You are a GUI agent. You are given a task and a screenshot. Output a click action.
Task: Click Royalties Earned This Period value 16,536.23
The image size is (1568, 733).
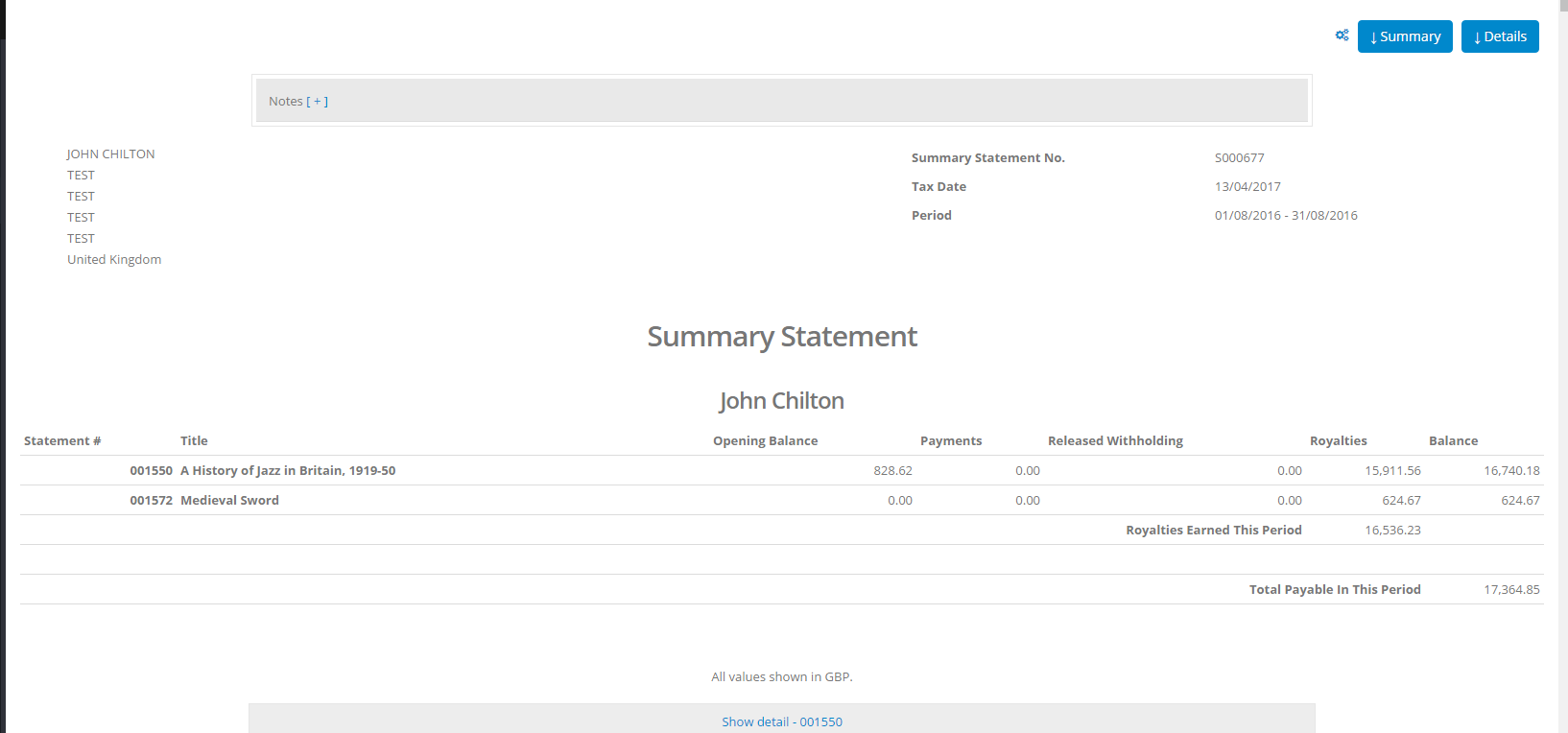click(x=1392, y=531)
